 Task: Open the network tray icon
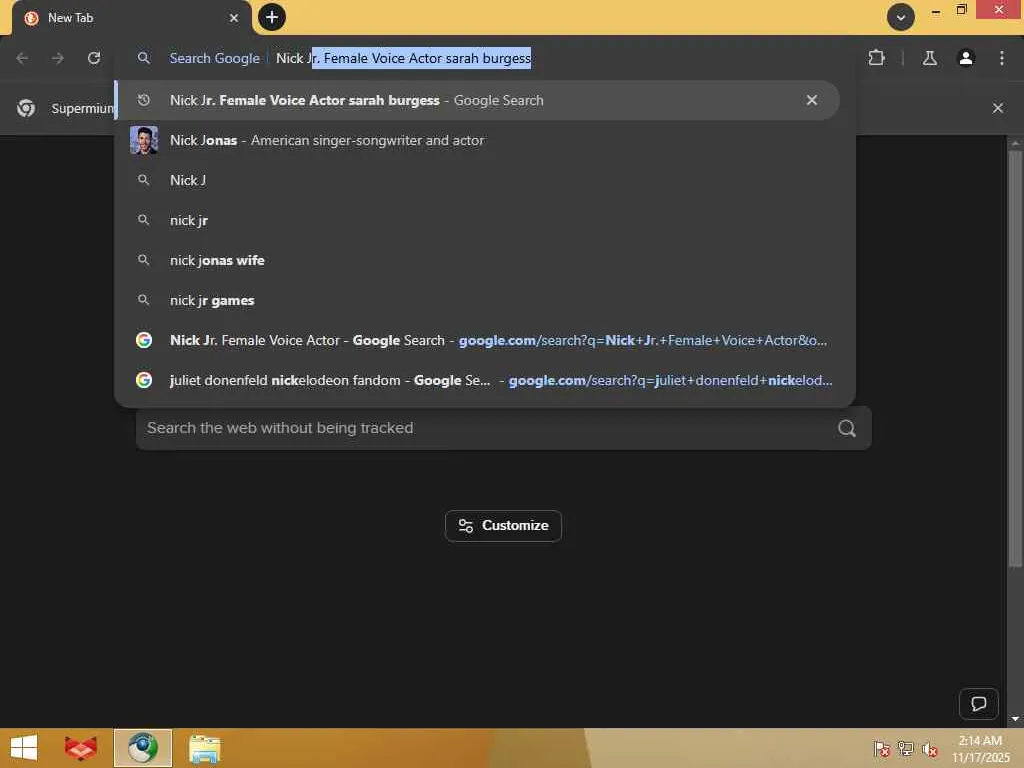click(906, 749)
